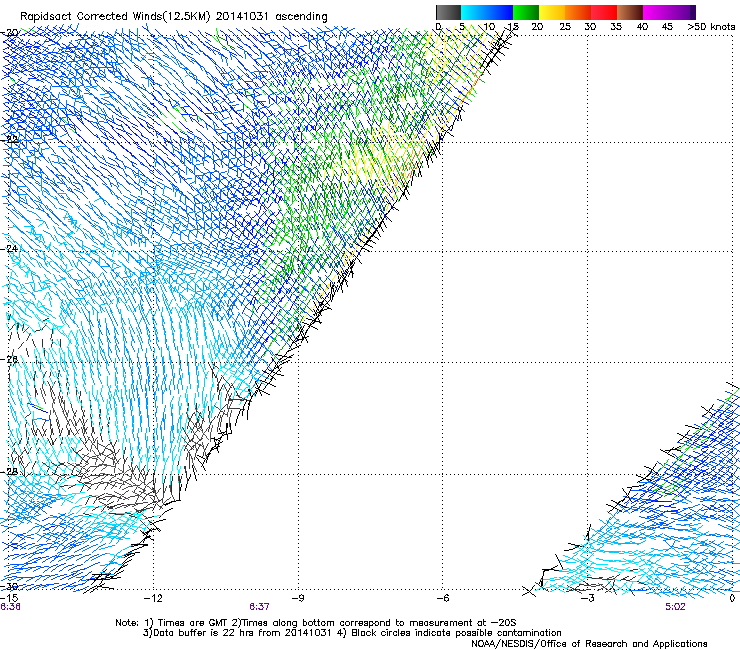Click the title 'Rapidscat Corrected Winds(12.5KM)'
Screen dimensions: 740x650
pyautogui.click(x=115, y=17)
